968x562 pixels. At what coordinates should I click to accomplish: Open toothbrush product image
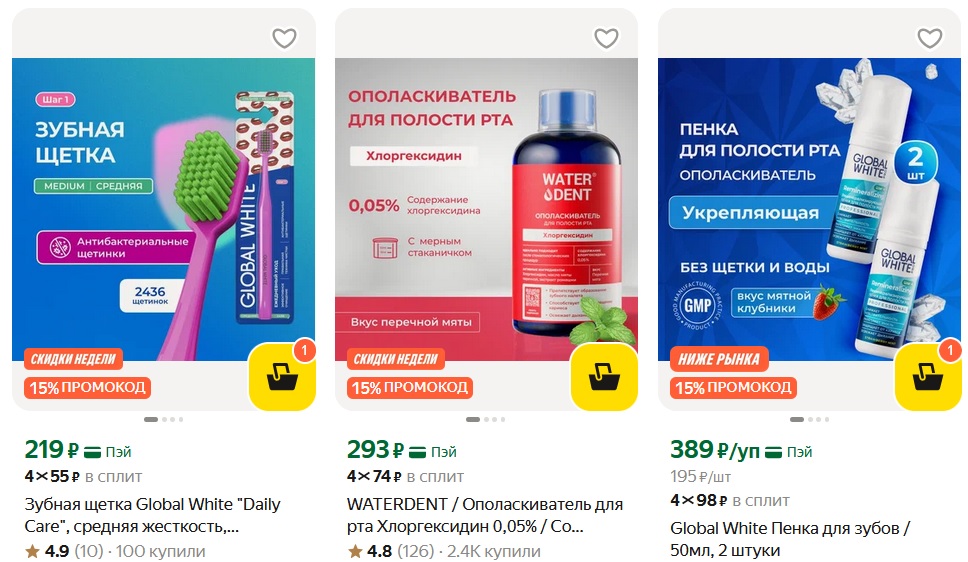point(164,209)
